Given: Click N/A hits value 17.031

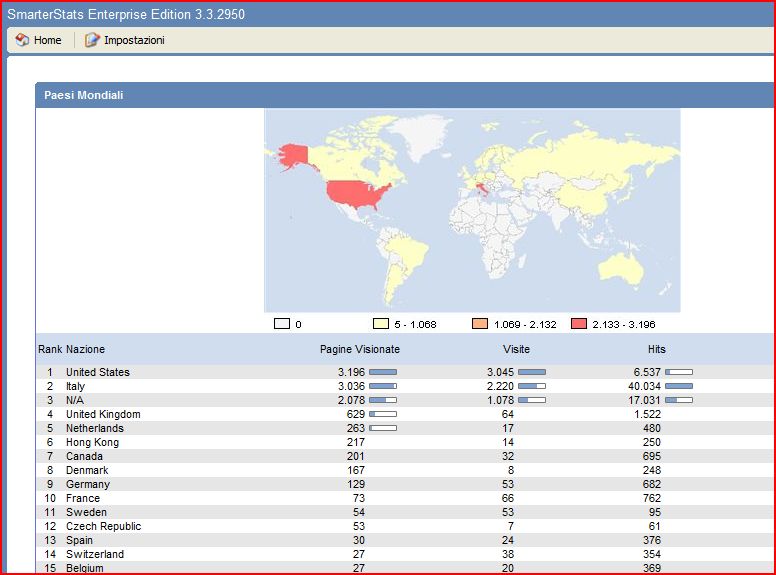Looking at the screenshot, I should pyautogui.click(x=644, y=400).
